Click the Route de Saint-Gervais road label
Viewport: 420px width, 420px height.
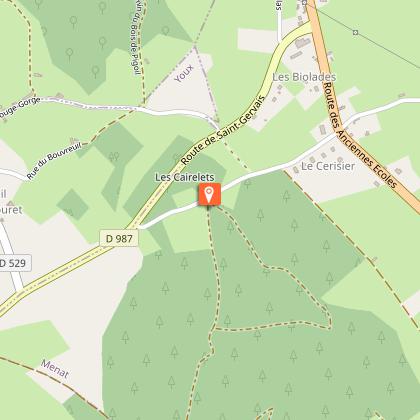(223, 131)
